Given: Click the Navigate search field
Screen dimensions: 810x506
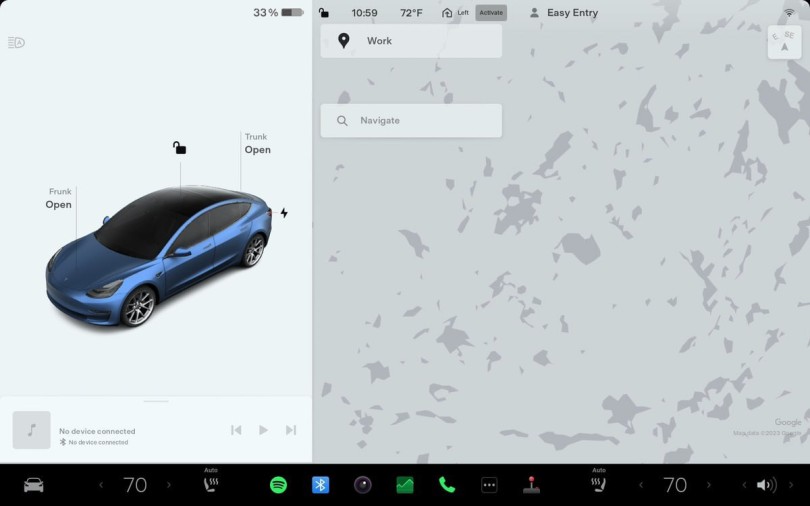Looking at the screenshot, I should (x=411, y=121).
